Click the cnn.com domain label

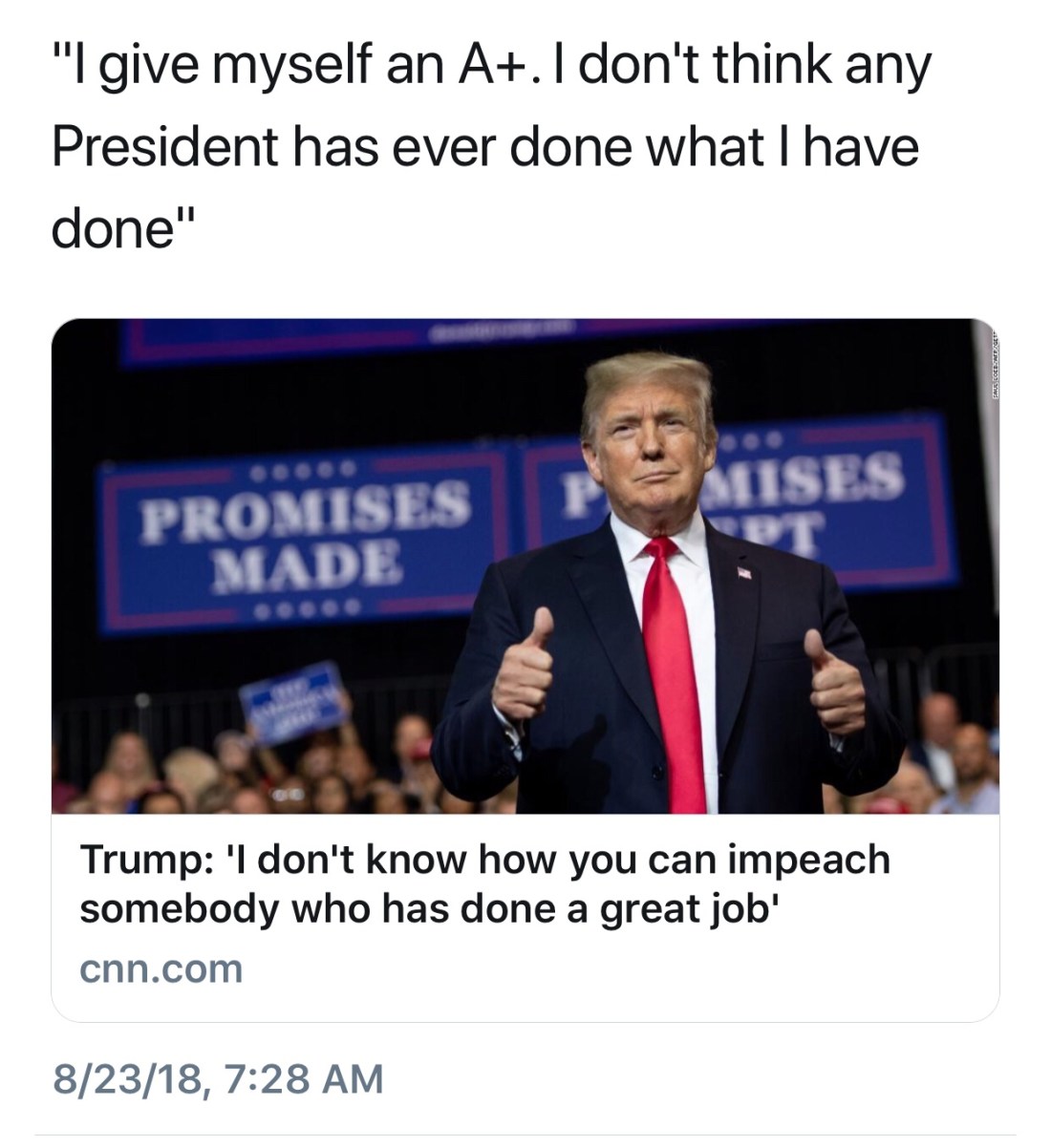(x=161, y=968)
